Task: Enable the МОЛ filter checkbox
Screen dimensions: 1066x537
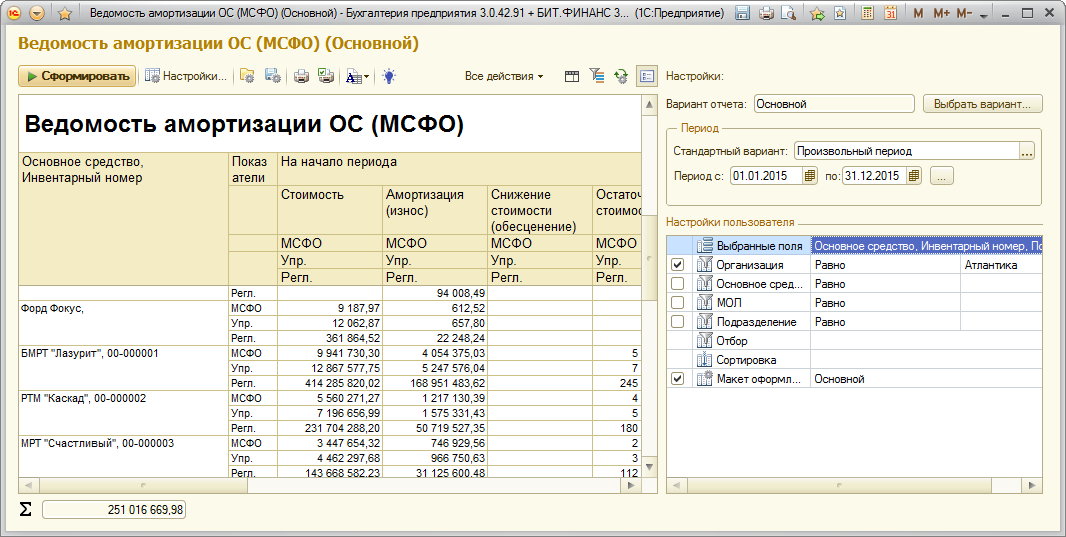Action: pos(677,303)
